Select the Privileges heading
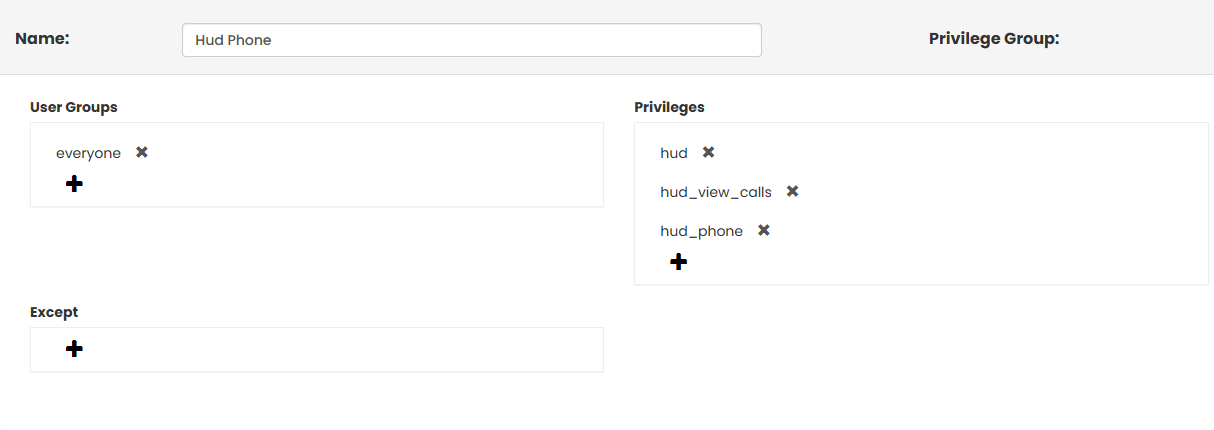Viewport: 1214px width, 430px height. [x=669, y=107]
